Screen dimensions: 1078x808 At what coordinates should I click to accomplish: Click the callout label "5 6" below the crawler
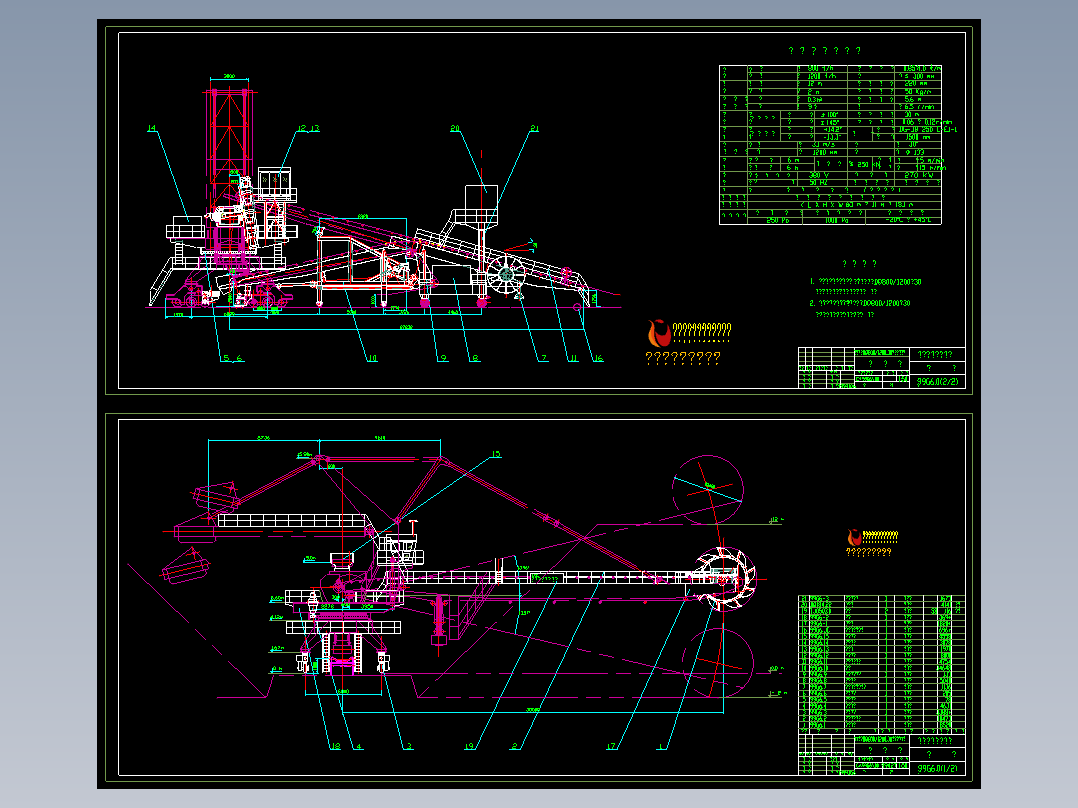click(x=232, y=358)
